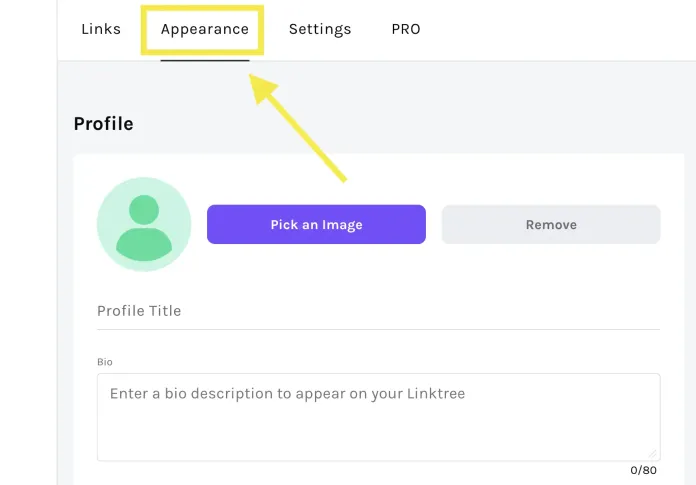
Task: Click the Profile section heading
Action: click(103, 124)
